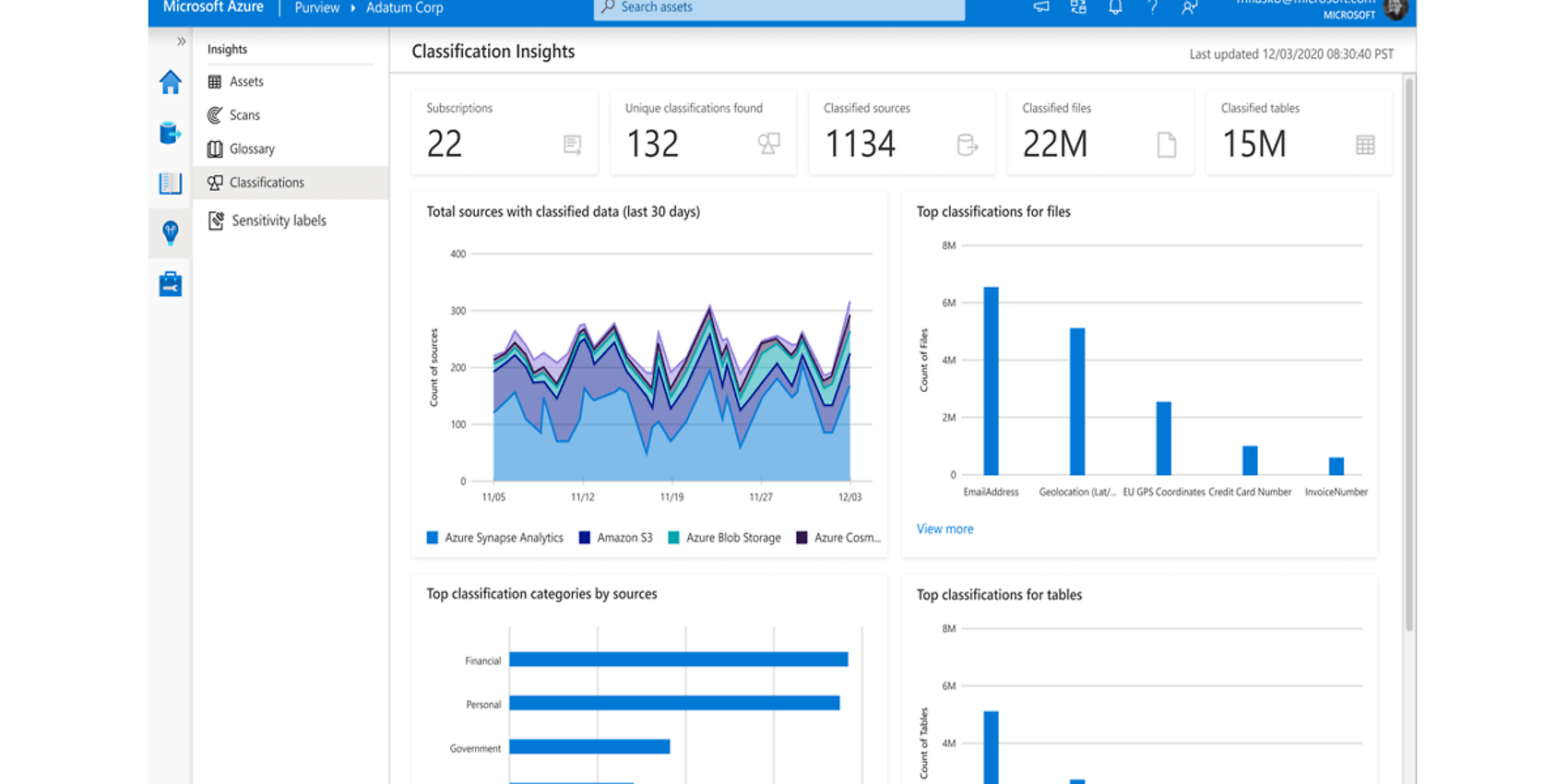The width and height of the screenshot is (1568, 784).
Task: Toggle Azure Blob Storage legend swatch
Action: (x=673, y=538)
